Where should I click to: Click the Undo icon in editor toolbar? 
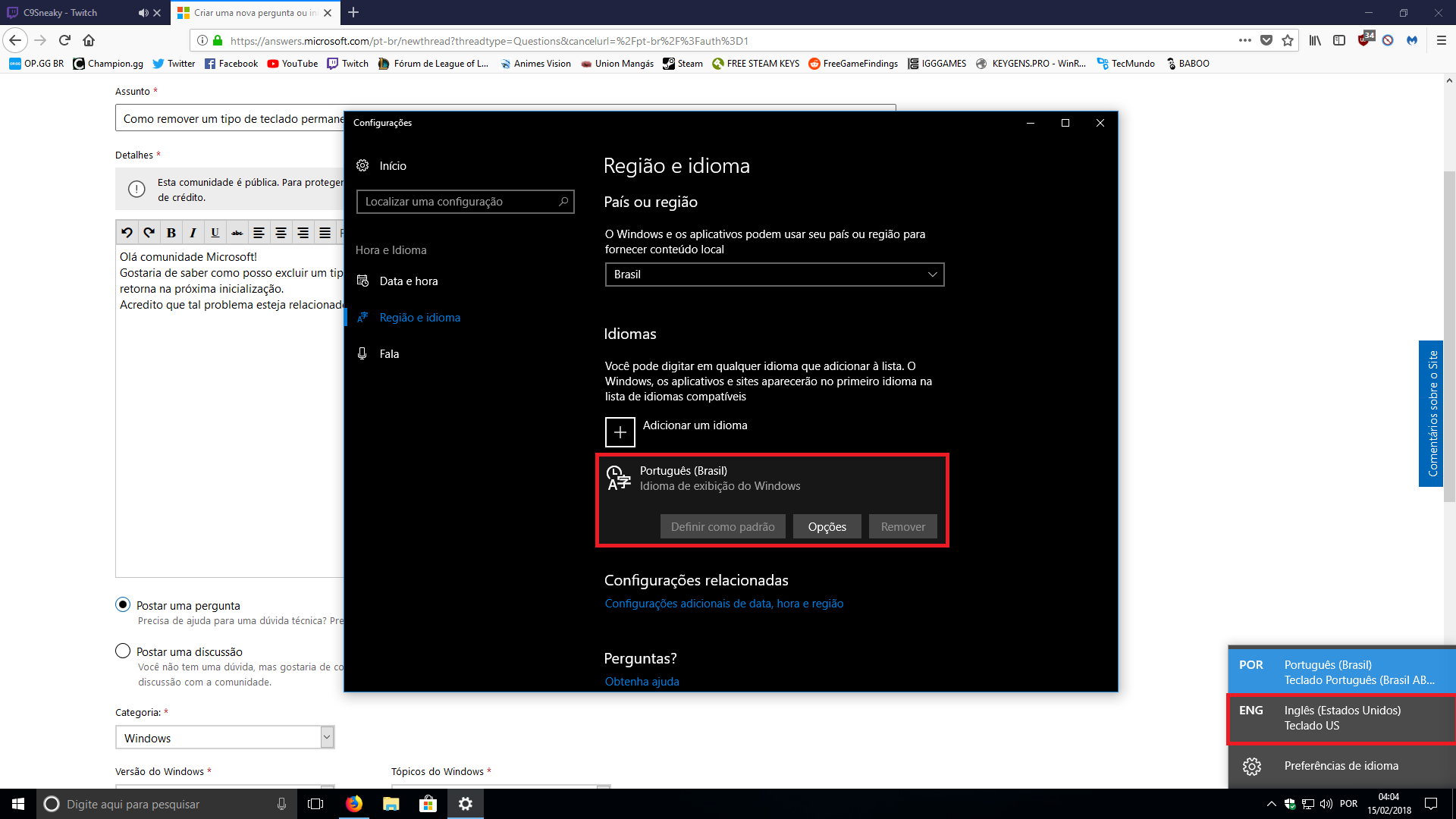127,233
